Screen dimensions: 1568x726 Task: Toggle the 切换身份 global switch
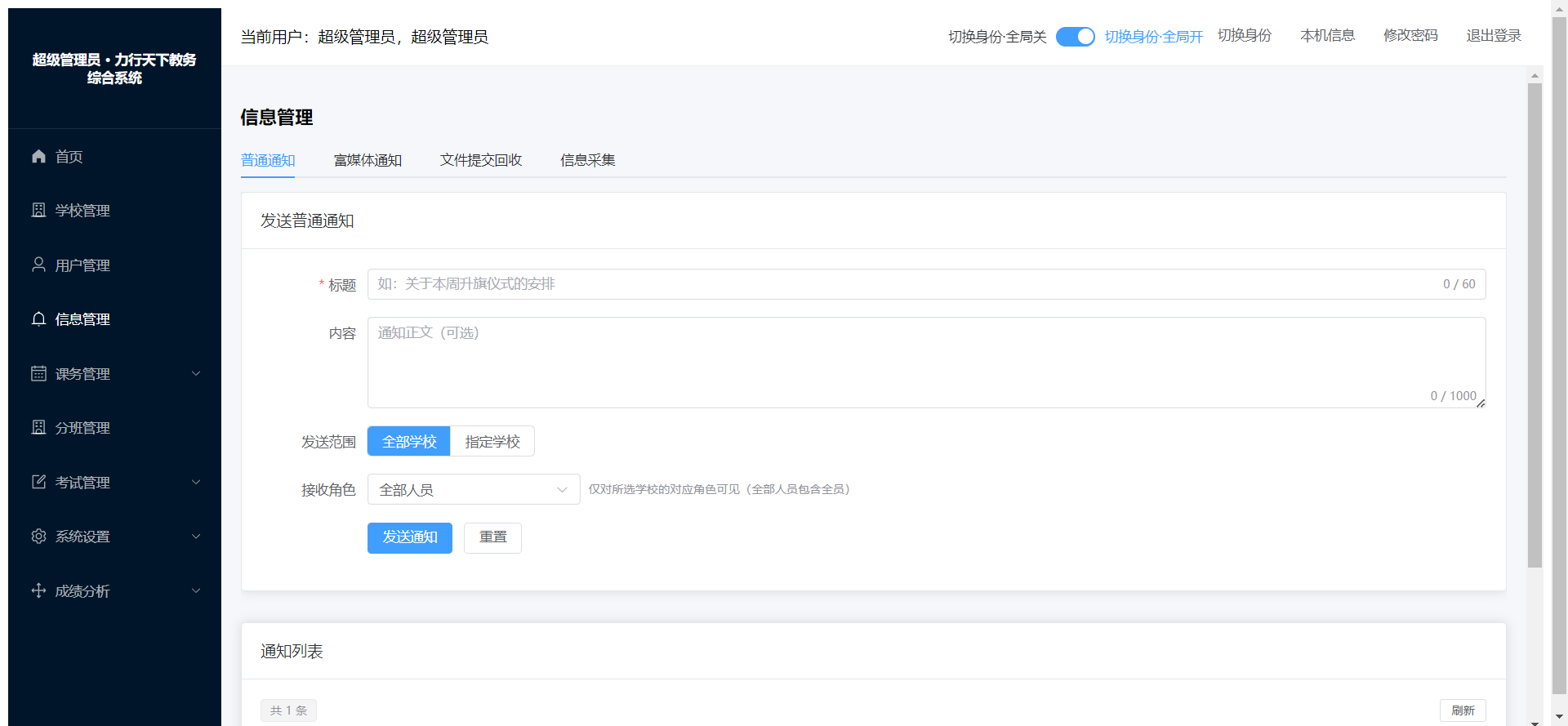pos(1075,37)
